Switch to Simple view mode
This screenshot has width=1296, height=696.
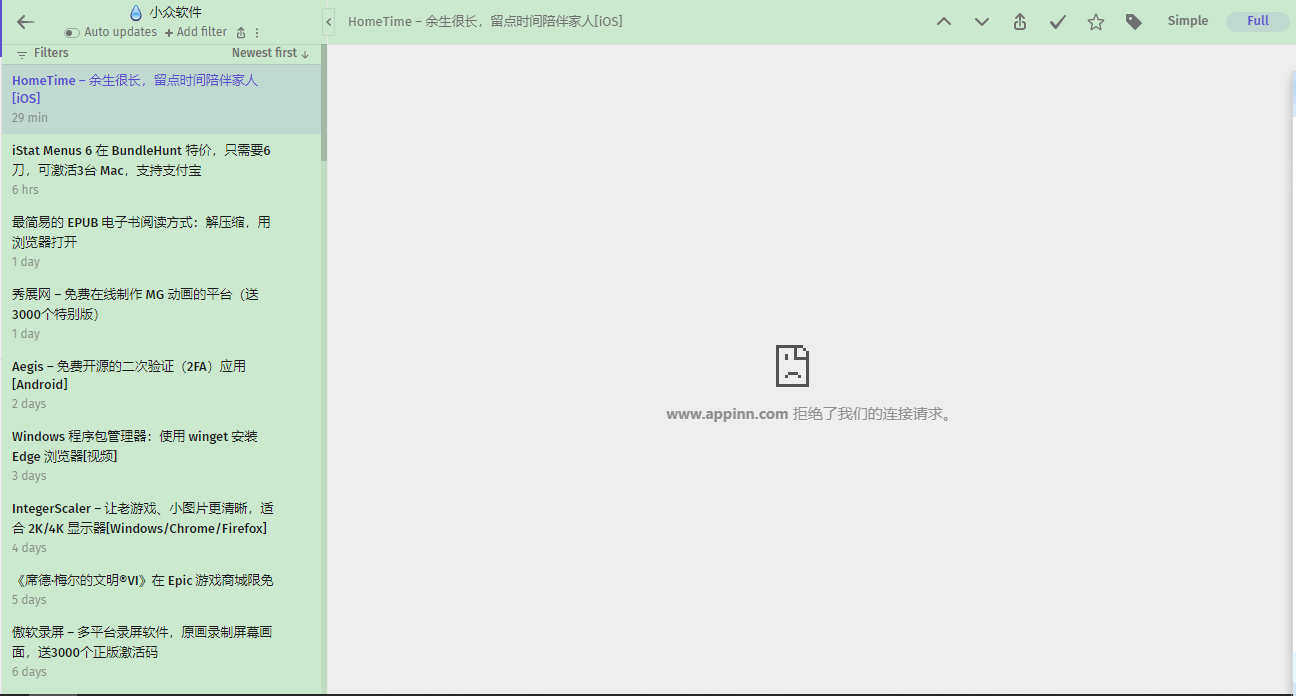point(1187,21)
